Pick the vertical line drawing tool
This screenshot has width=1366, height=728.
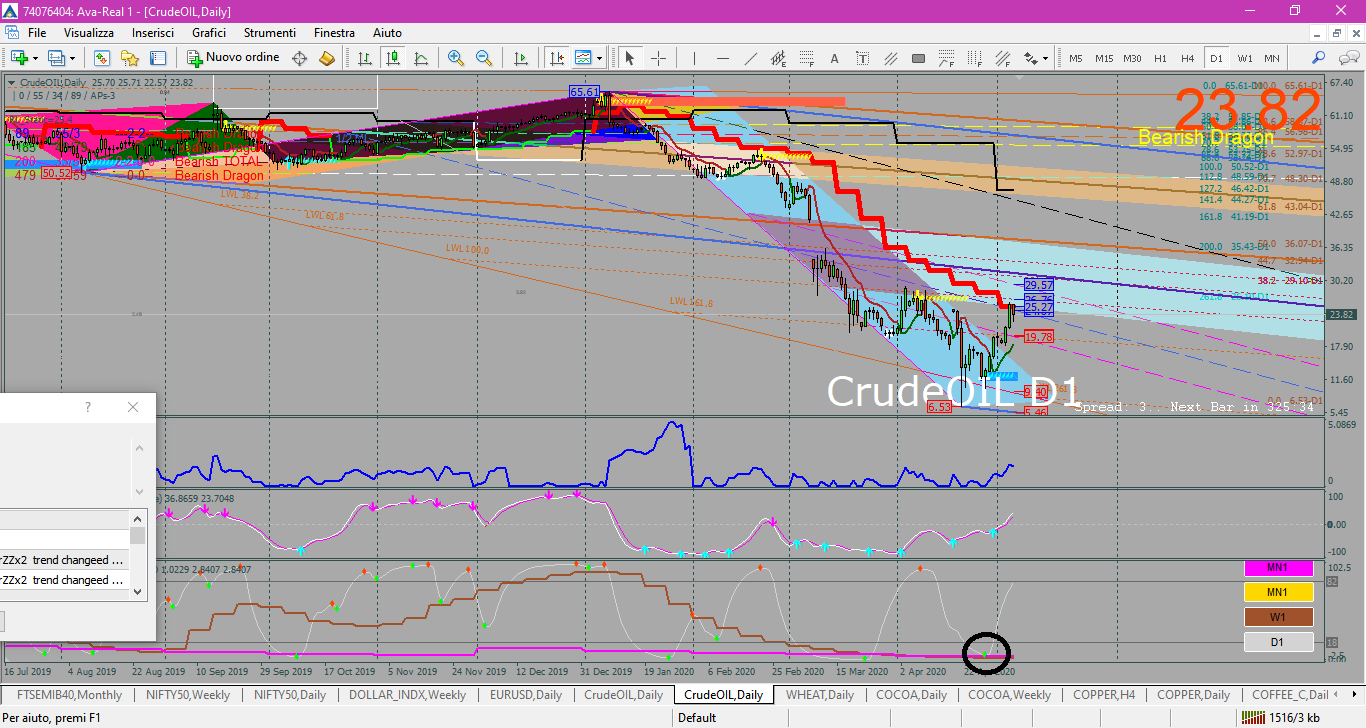coord(696,58)
